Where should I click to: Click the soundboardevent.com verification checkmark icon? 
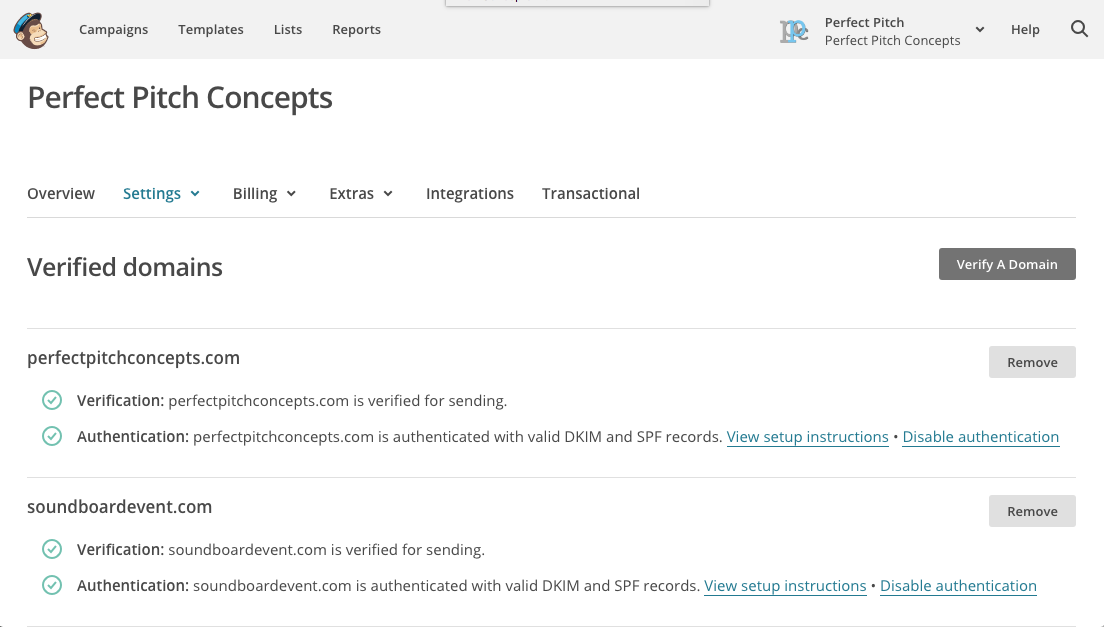pyautogui.click(x=52, y=550)
